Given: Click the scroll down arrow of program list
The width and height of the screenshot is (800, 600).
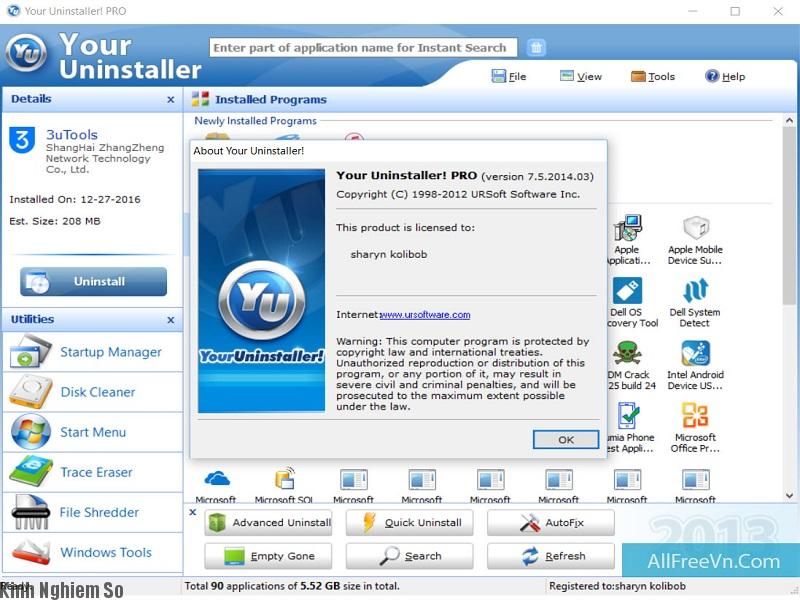Looking at the screenshot, I should [789, 495].
